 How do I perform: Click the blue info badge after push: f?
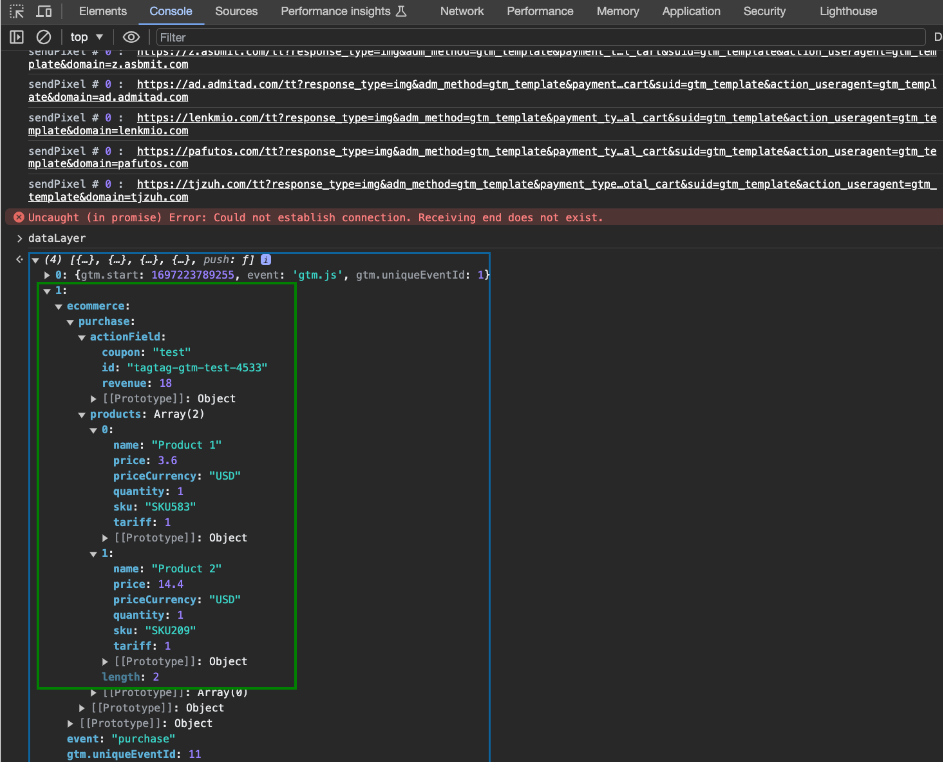coord(265,259)
